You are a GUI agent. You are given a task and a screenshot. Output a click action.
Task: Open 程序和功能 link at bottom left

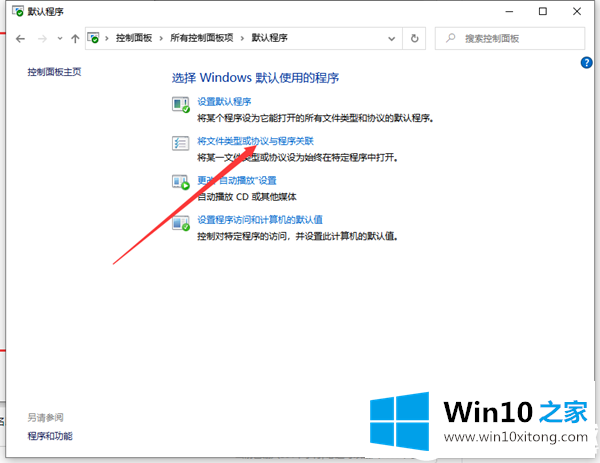click(x=50, y=436)
